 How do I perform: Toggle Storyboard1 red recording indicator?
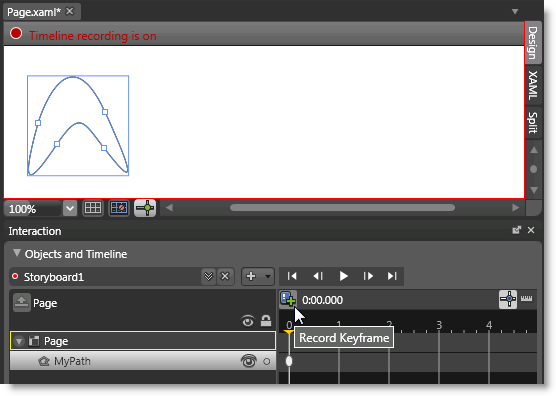(x=15, y=276)
